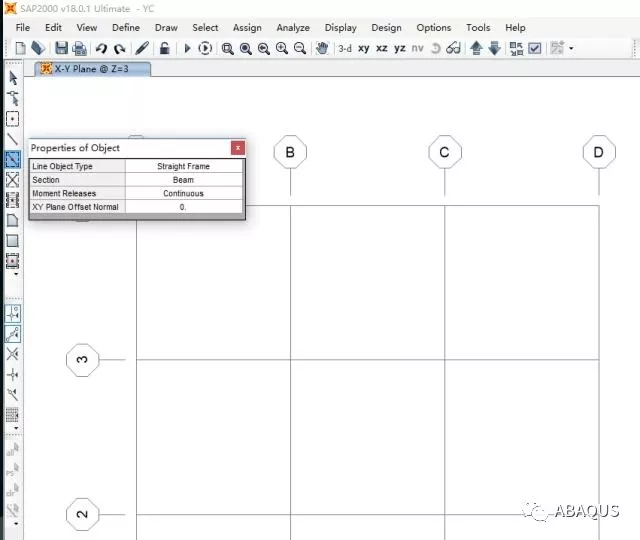The image size is (640, 540).
Task: Open the Section dropdown showing Beam
Action: click(184, 180)
